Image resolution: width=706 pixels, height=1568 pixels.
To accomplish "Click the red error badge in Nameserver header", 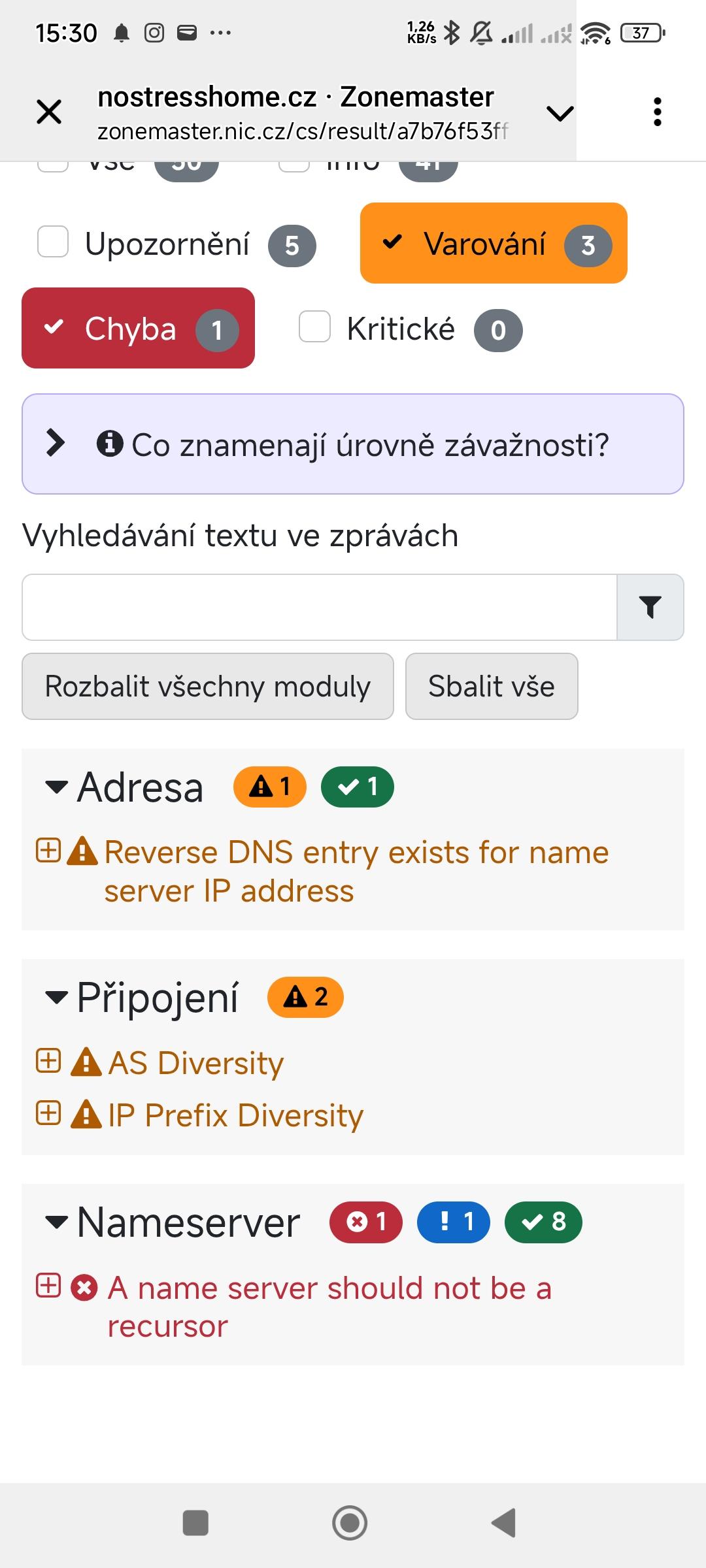I will [366, 1222].
